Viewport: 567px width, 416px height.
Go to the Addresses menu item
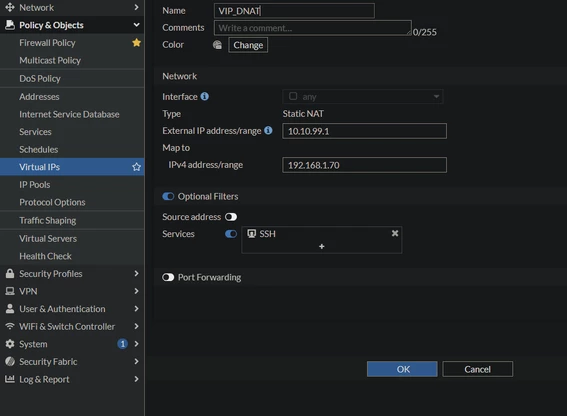pos(72,97)
